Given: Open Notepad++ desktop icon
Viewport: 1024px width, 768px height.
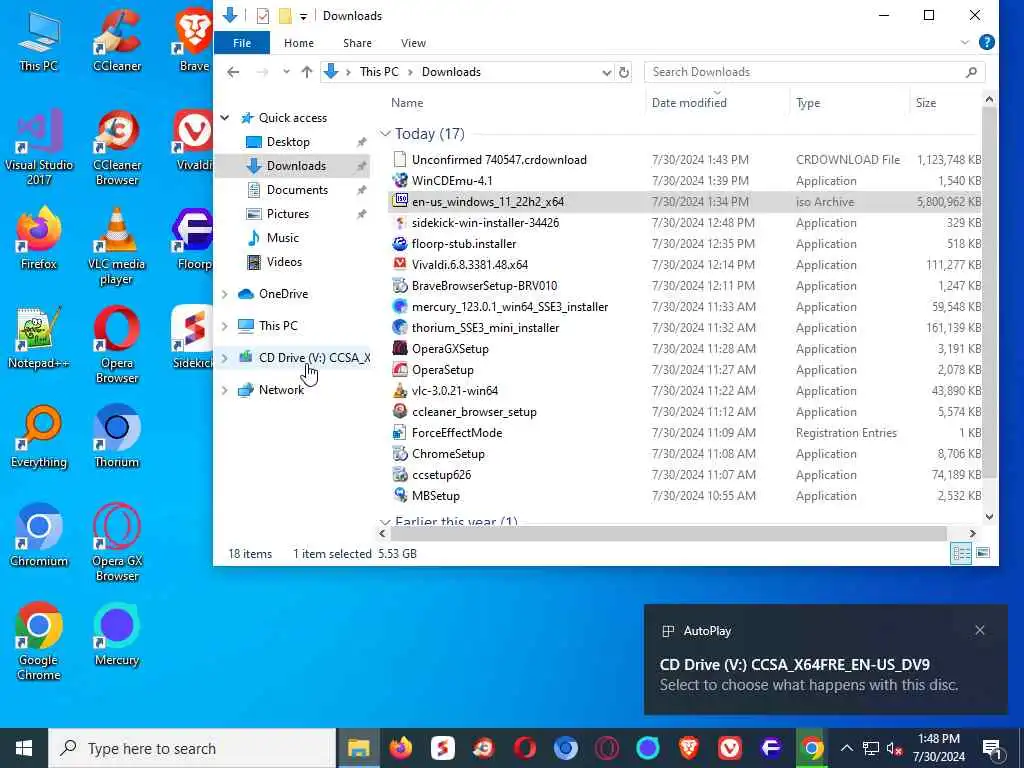Looking at the screenshot, I should tap(39, 338).
